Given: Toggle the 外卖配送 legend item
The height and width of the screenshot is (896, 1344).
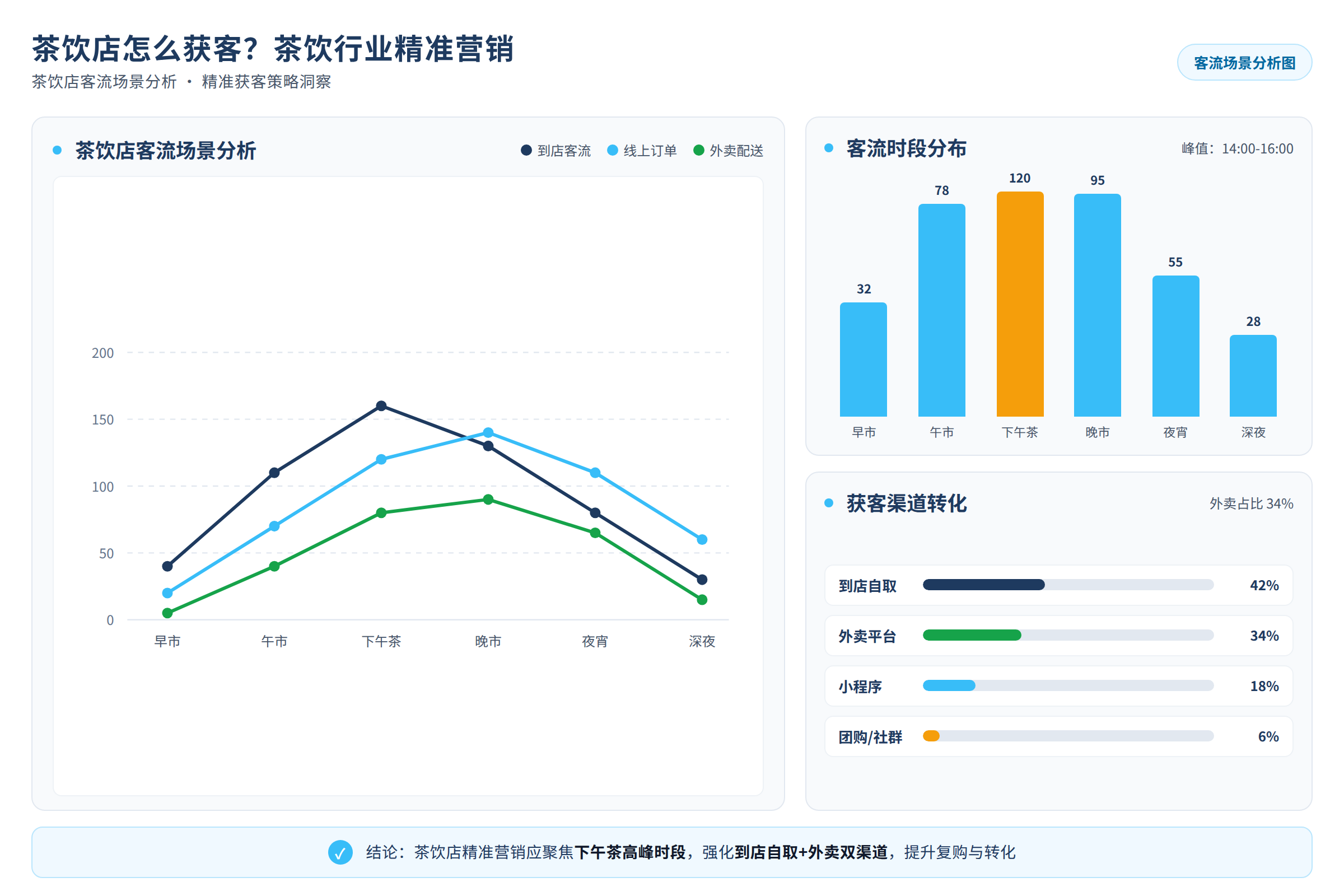Looking at the screenshot, I should pyautogui.click(x=728, y=150).
